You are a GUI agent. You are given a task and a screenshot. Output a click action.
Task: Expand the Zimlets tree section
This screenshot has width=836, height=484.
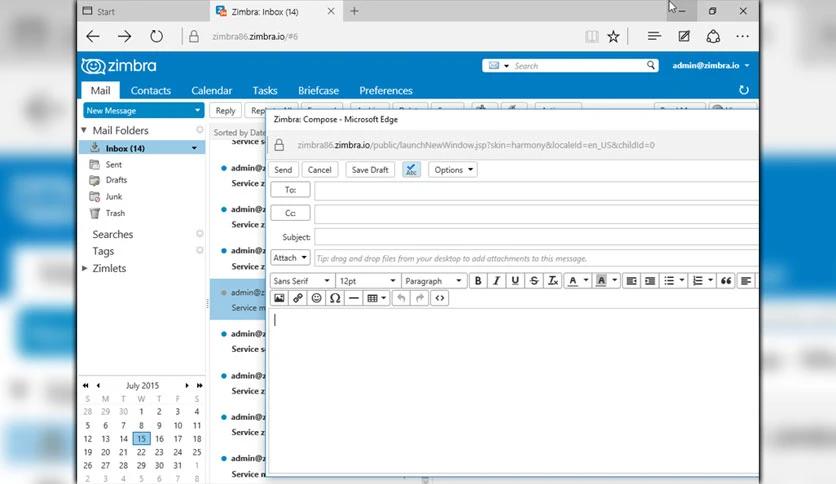click(x=85, y=268)
